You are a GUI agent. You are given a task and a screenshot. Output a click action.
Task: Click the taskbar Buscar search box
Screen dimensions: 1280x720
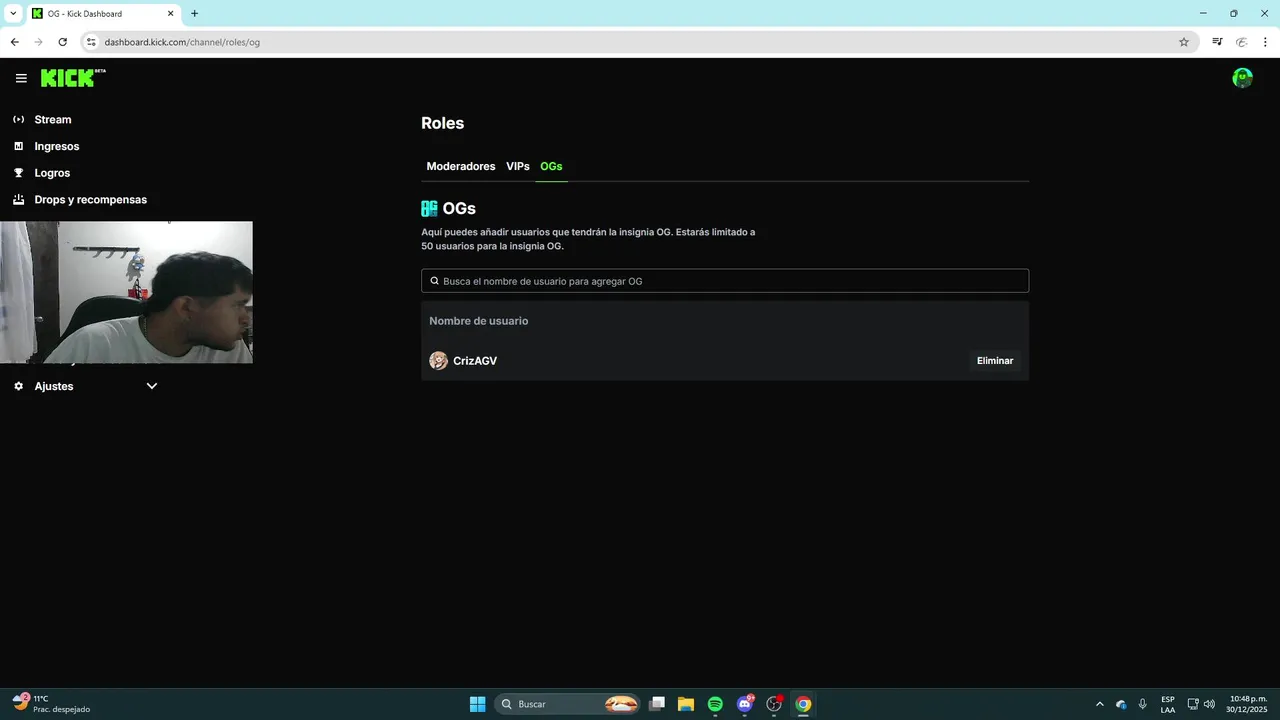(568, 704)
